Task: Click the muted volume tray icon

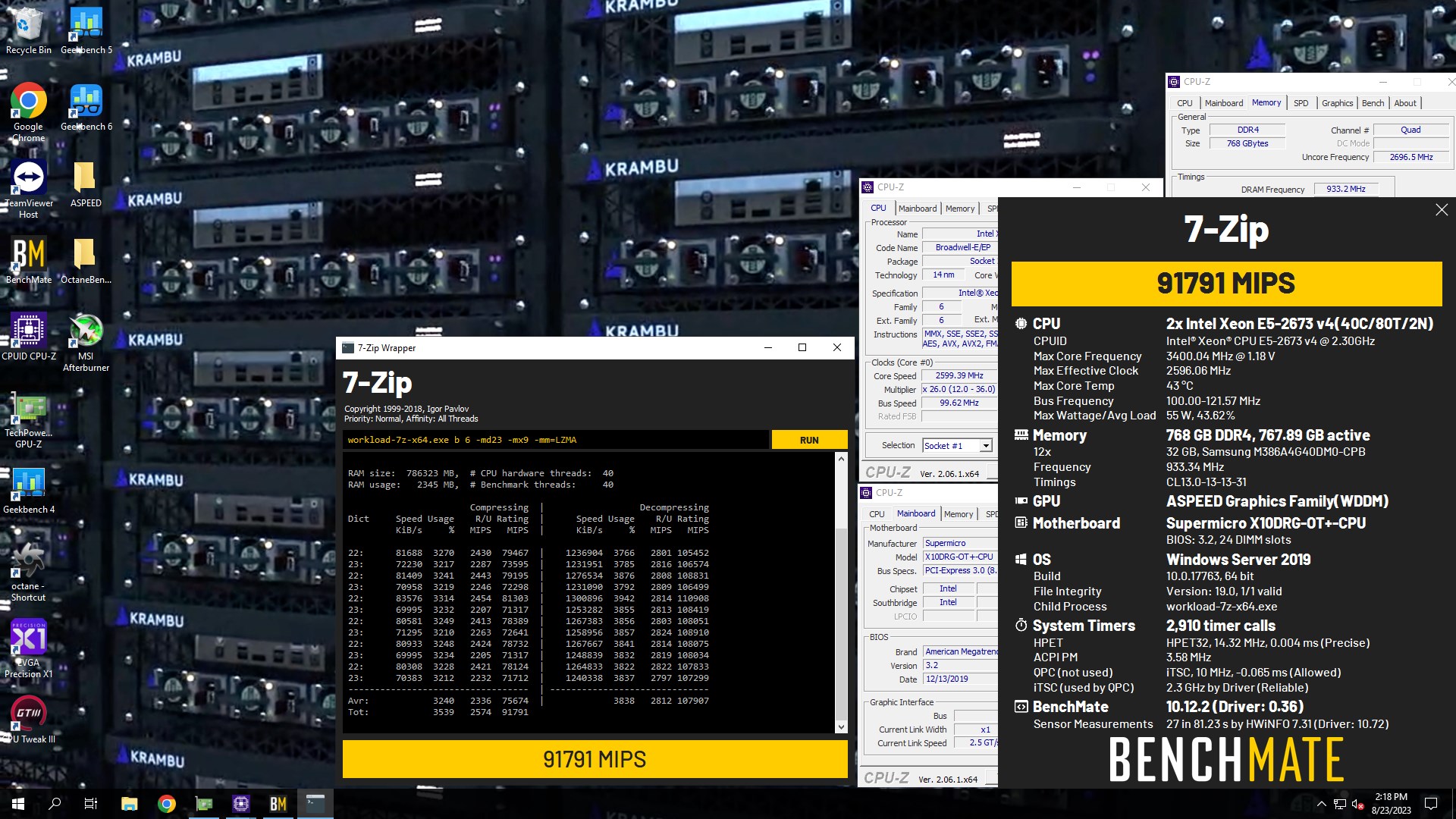Action: click(1358, 804)
